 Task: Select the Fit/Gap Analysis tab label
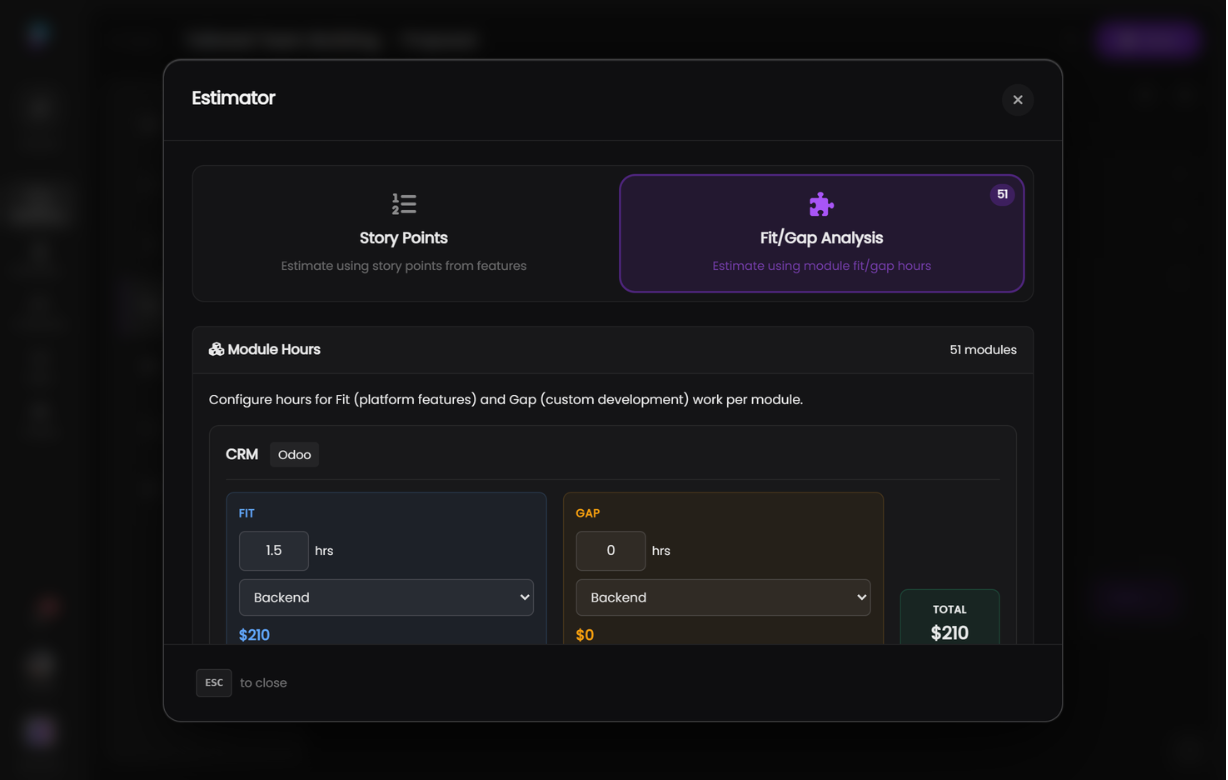click(x=821, y=238)
